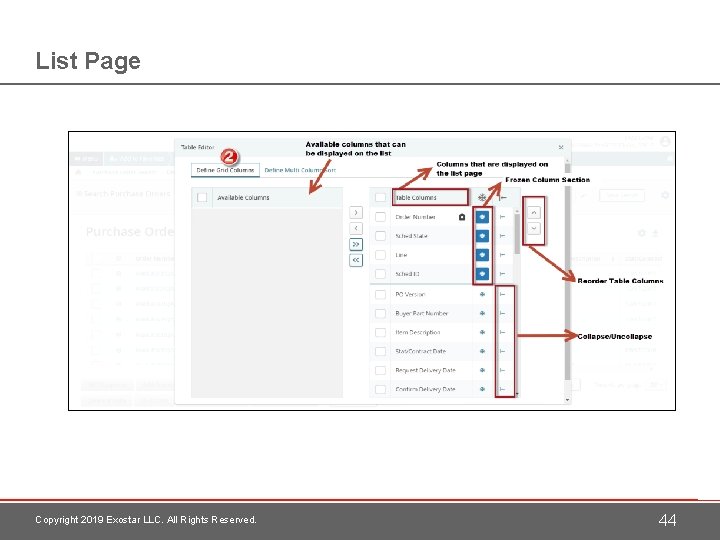Unfreeze the Line column snowflake
This screenshot has width=720, height=540.
(x=482, y=255)
